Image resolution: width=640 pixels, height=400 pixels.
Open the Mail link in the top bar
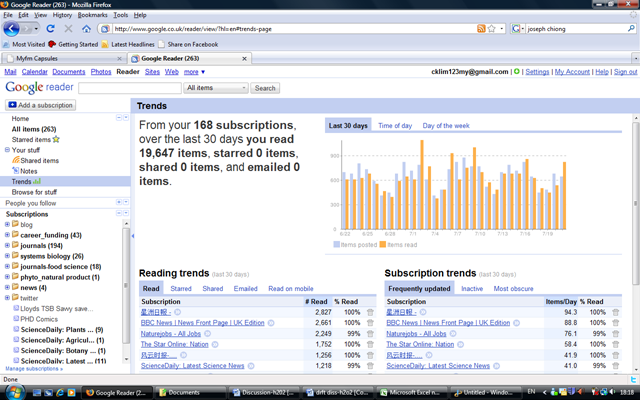(10, 72)
